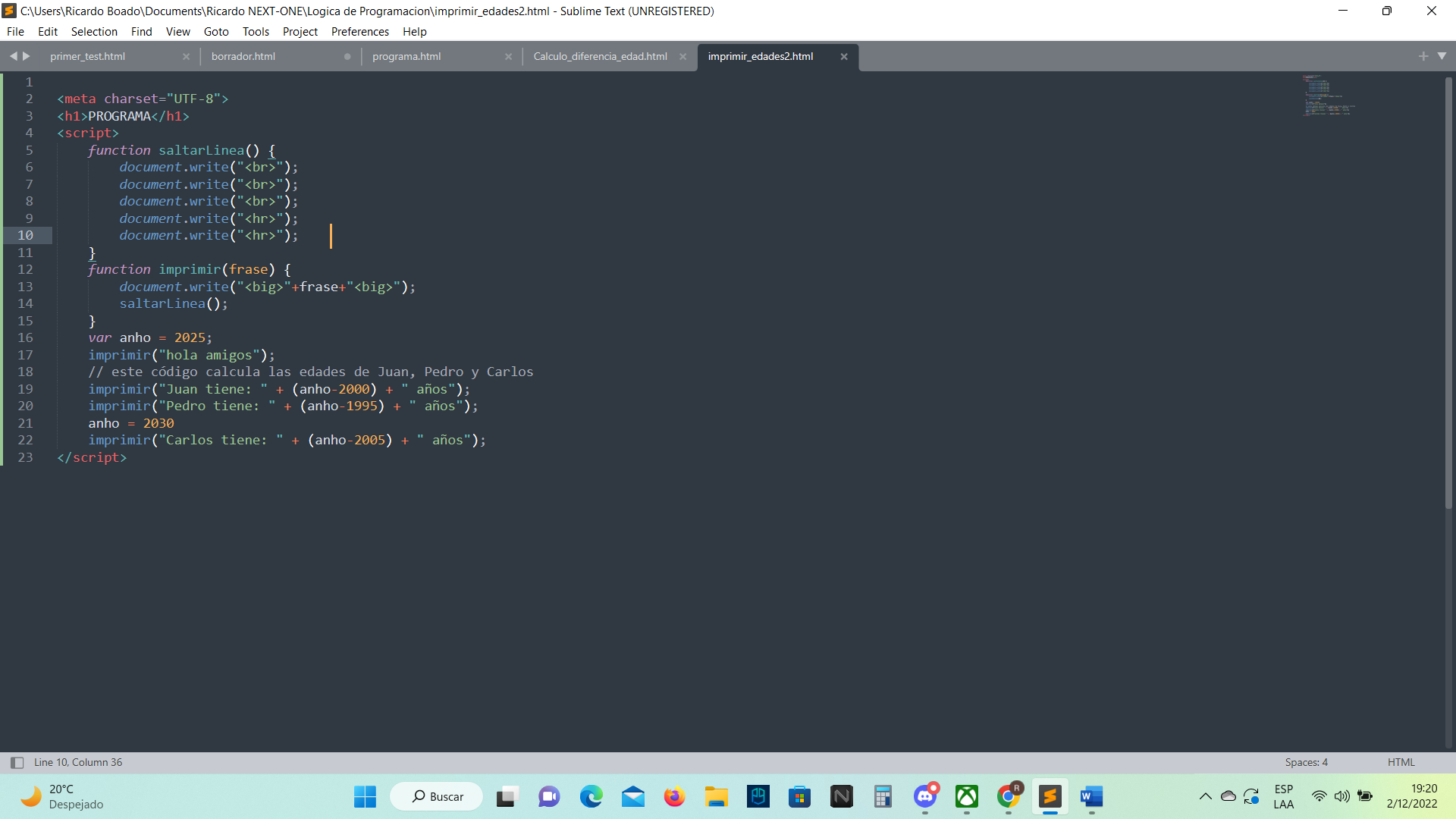Launch Microsoft Edge from the taskbar
The image size is (1456, 819).
pos(591,796)
